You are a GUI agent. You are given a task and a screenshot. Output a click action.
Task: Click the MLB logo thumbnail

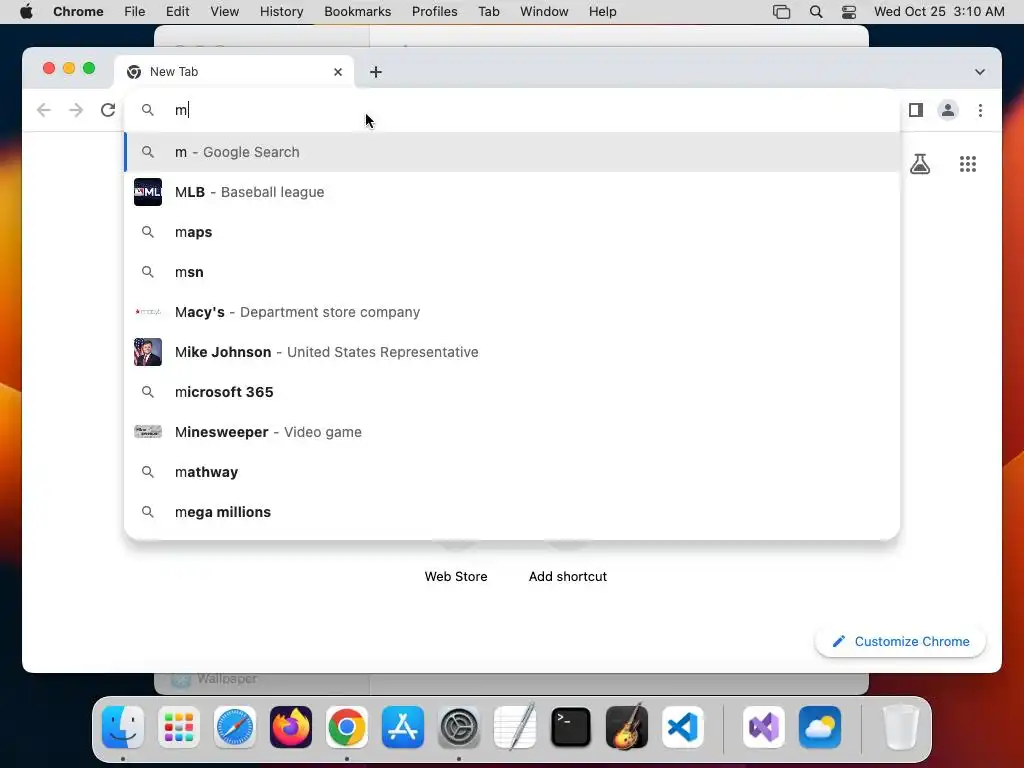pos(148,192)
